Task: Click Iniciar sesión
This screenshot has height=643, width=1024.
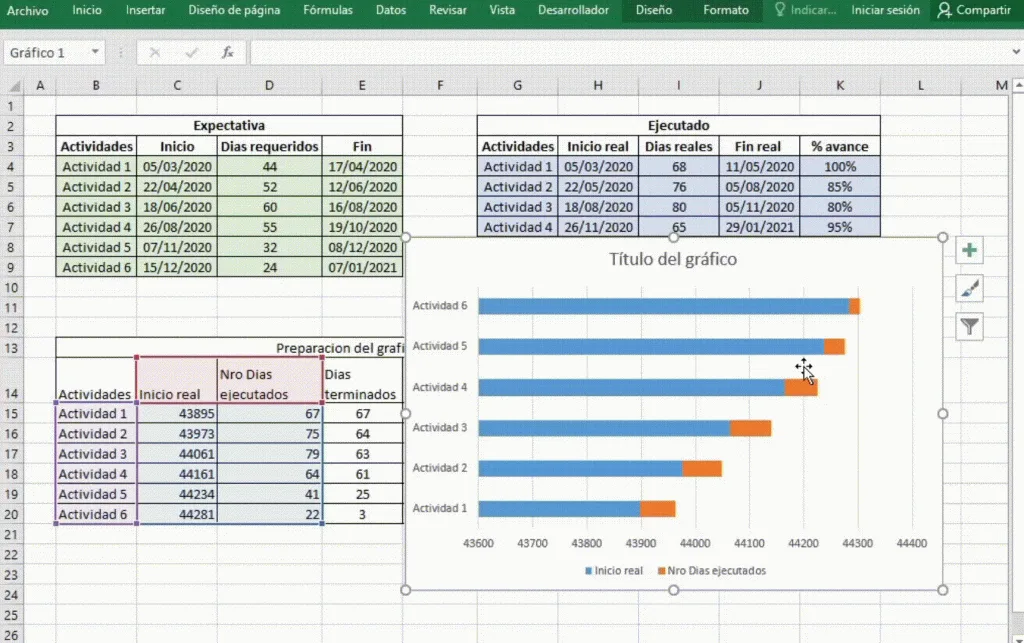Action: [x=885, y=10]
